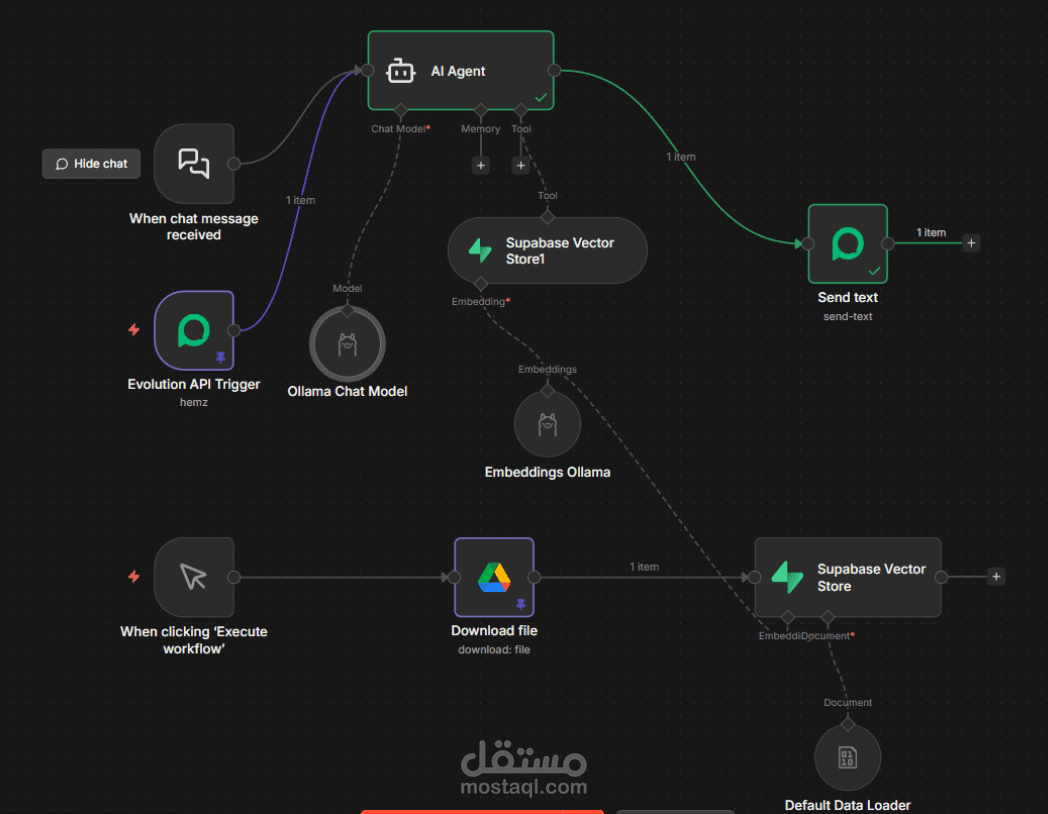Open the AI Agent node

pos(461,70)
